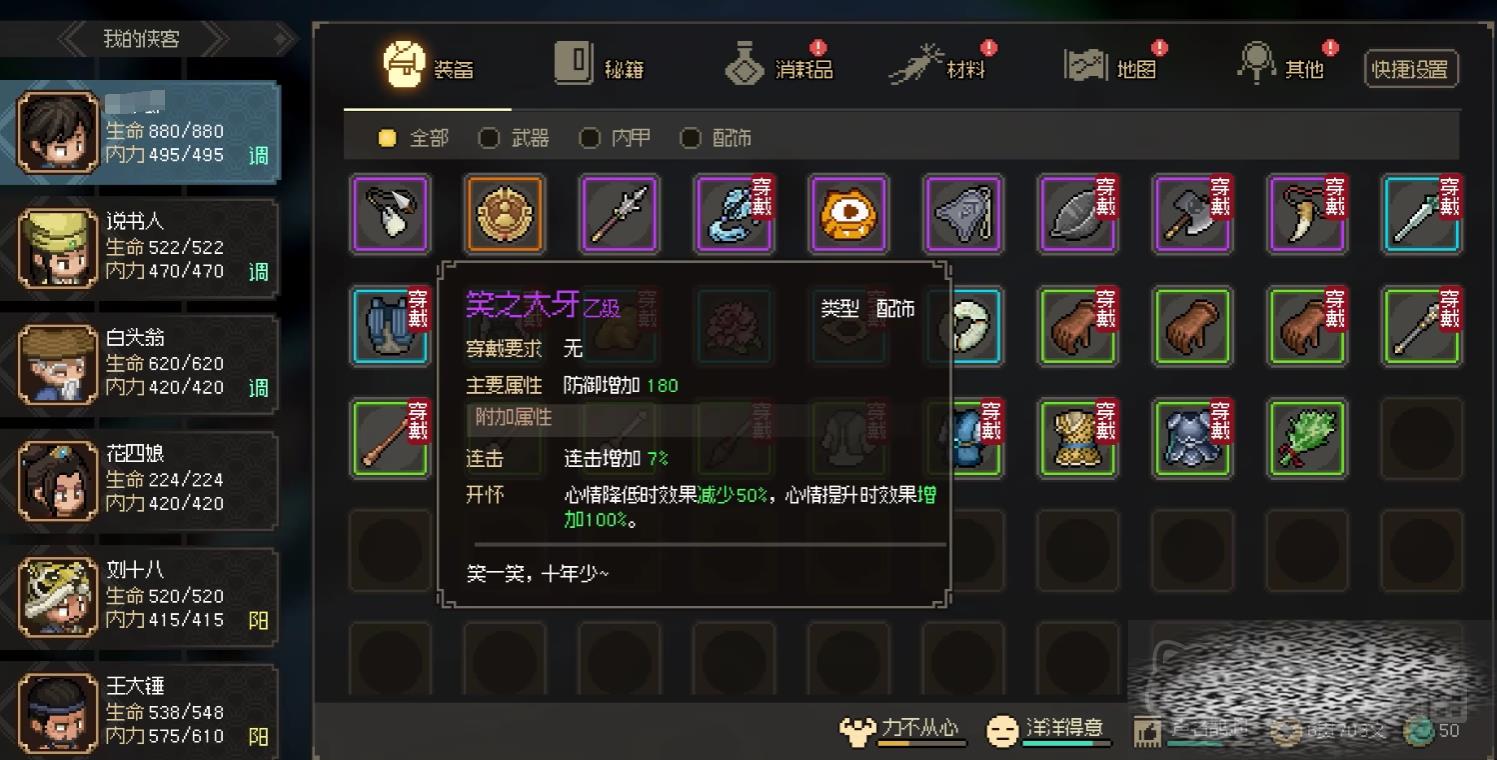Select the 武器 filter radio button
Viewport: 1497px width, 760px height.
[x=489, y=139]
